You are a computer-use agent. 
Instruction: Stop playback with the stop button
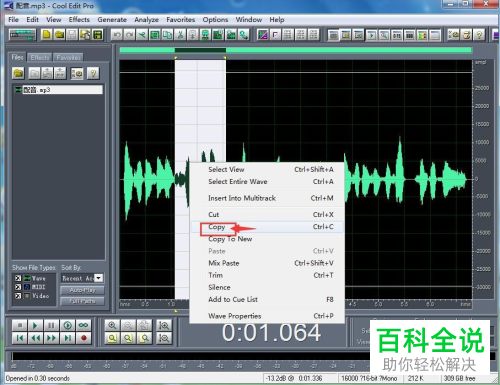click(x=19, y=325)
